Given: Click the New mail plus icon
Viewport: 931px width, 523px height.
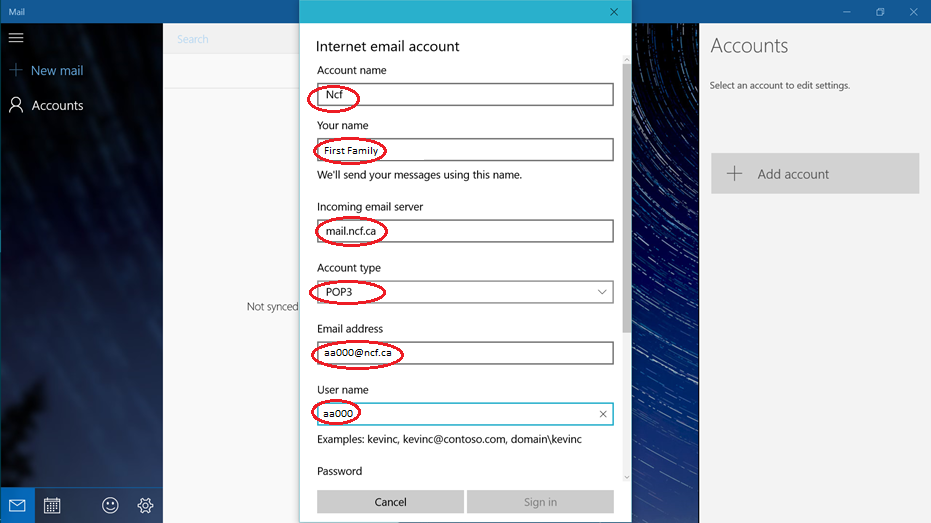Looking at the screenshot, I should [x=16, y=70].
